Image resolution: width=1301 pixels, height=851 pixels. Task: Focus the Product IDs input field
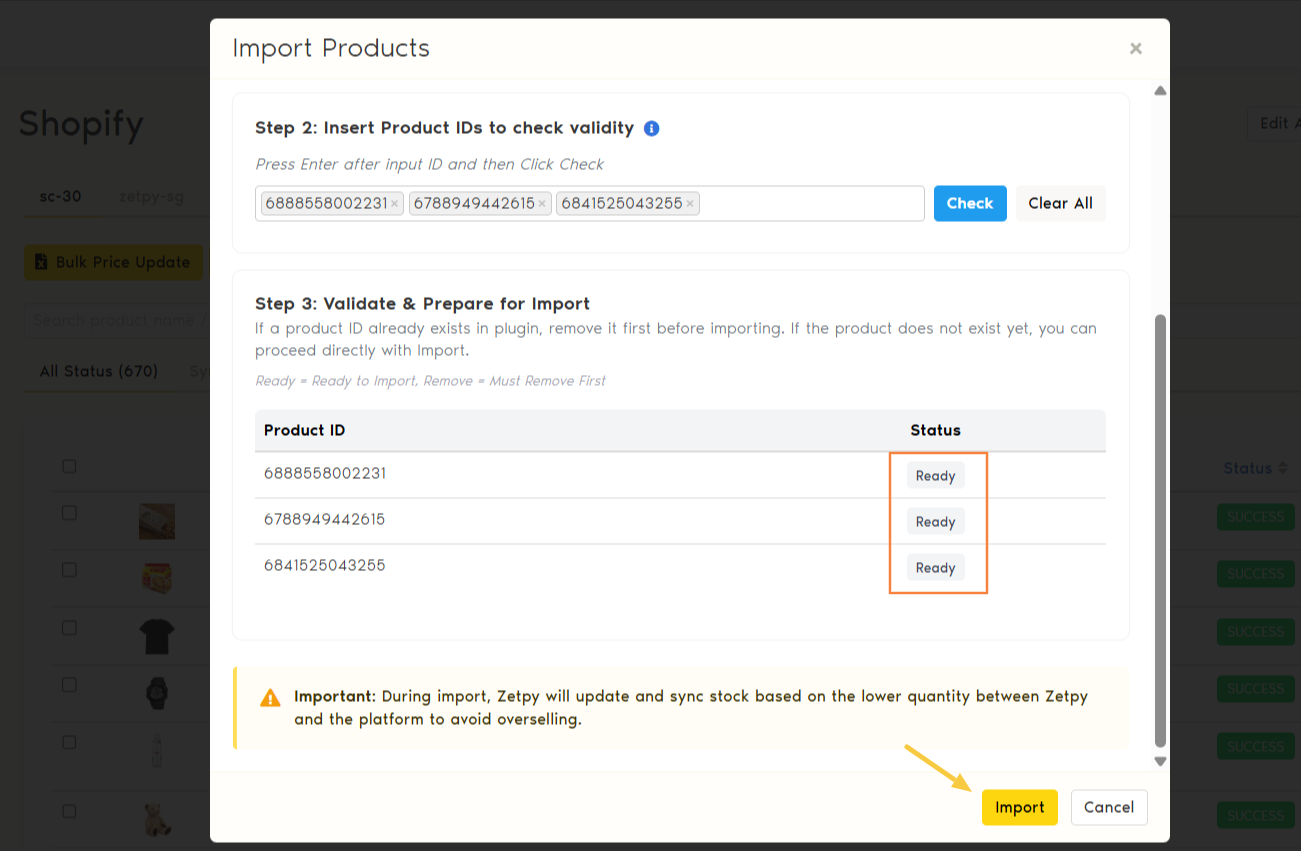point(810,204)
